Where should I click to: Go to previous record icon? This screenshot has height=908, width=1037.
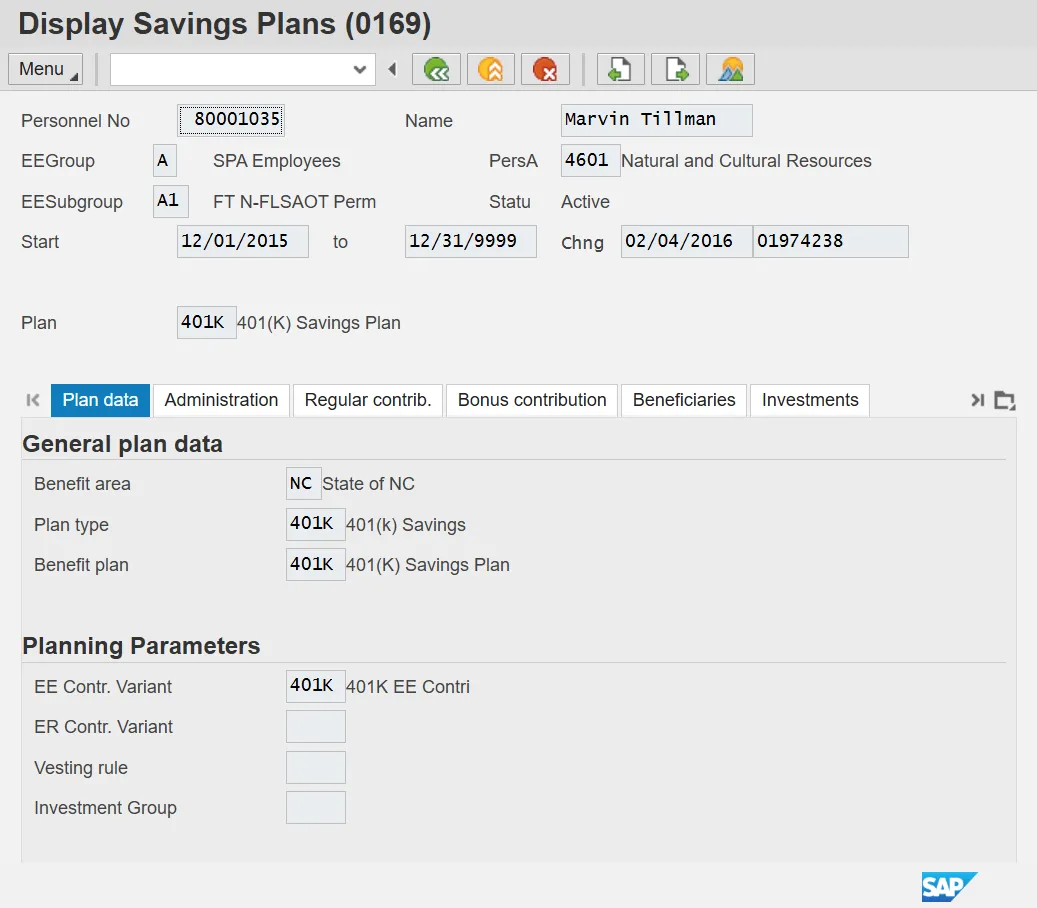point(620,69)
